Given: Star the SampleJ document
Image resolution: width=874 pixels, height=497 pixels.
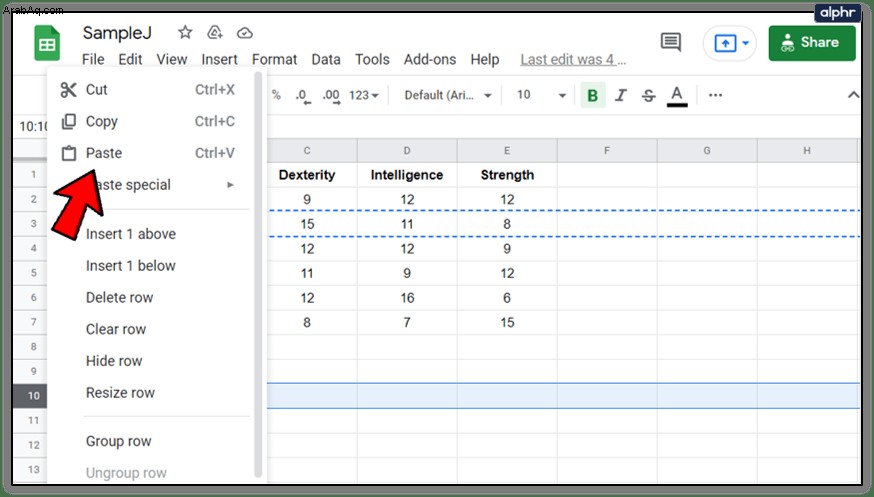Looking at the screenshot, I should (x=185, y=33).
